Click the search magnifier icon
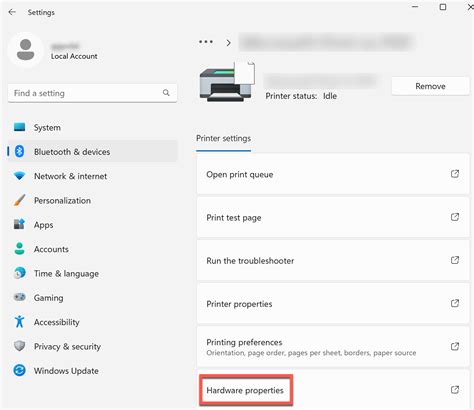This screenshot has height=410, width=474. pyautogui.click(x=166, y=93)
